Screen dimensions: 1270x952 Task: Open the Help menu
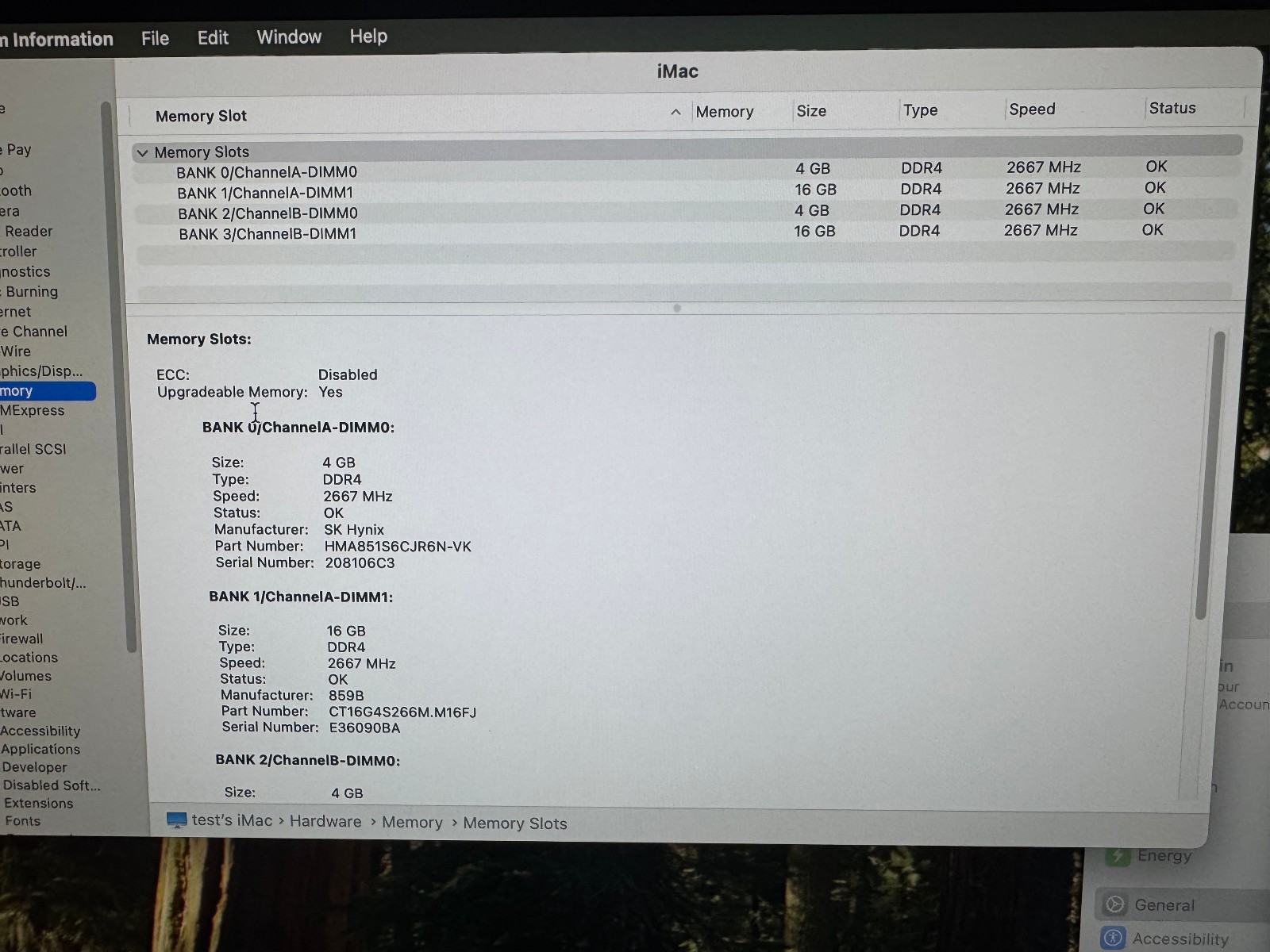(x=368, y=36)
